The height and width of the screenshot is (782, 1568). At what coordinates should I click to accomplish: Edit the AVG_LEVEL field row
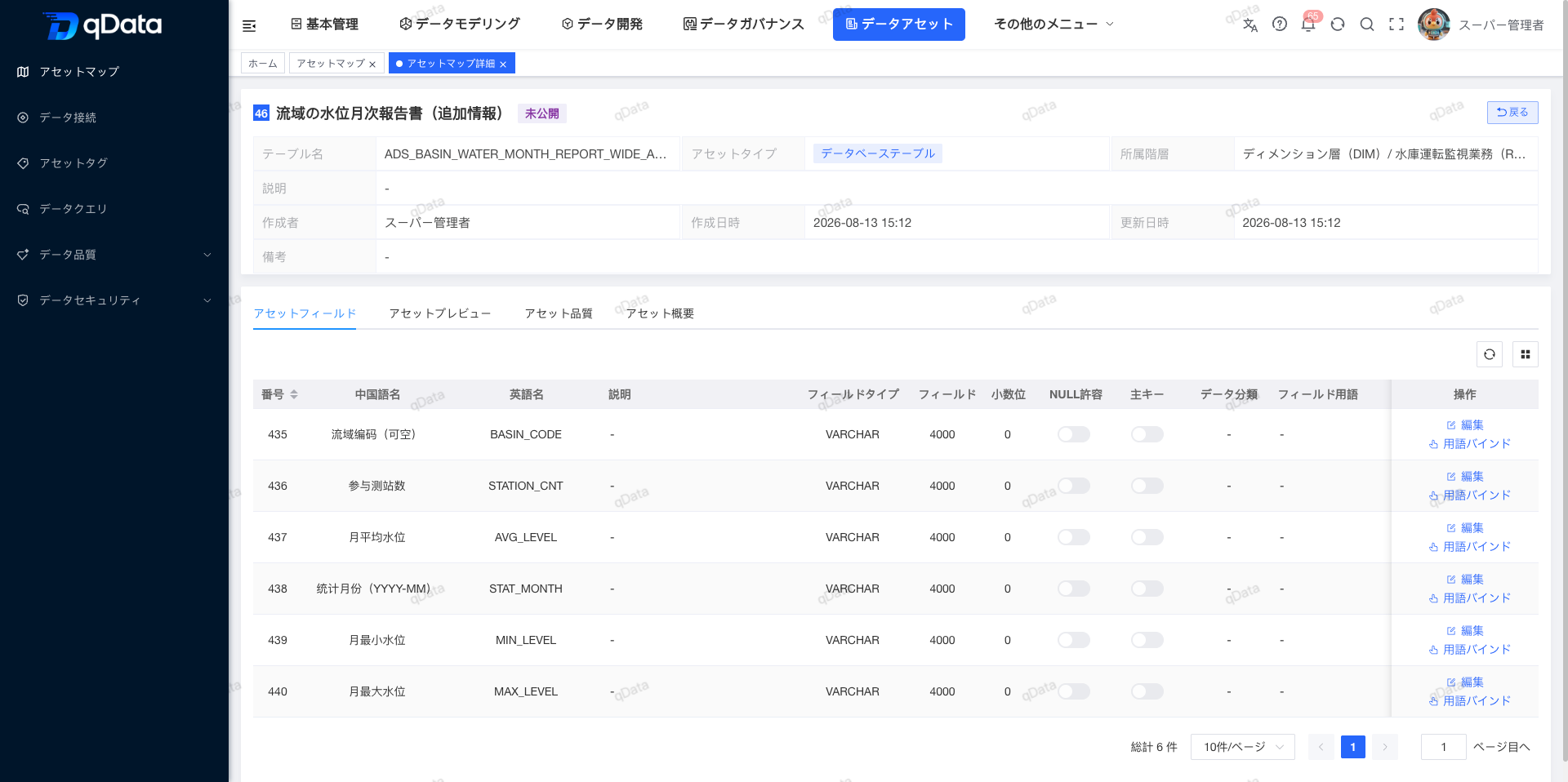tap(1465, 528)
